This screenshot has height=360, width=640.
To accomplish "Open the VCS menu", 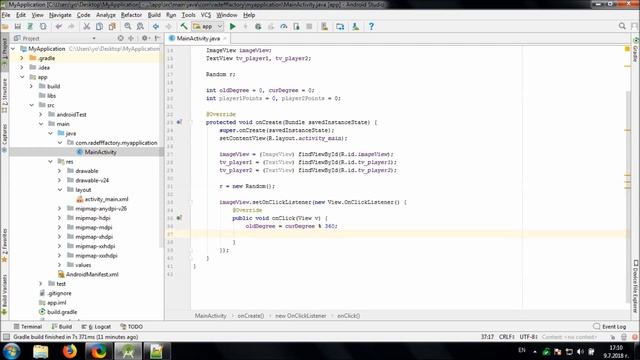I will point(206,15).
